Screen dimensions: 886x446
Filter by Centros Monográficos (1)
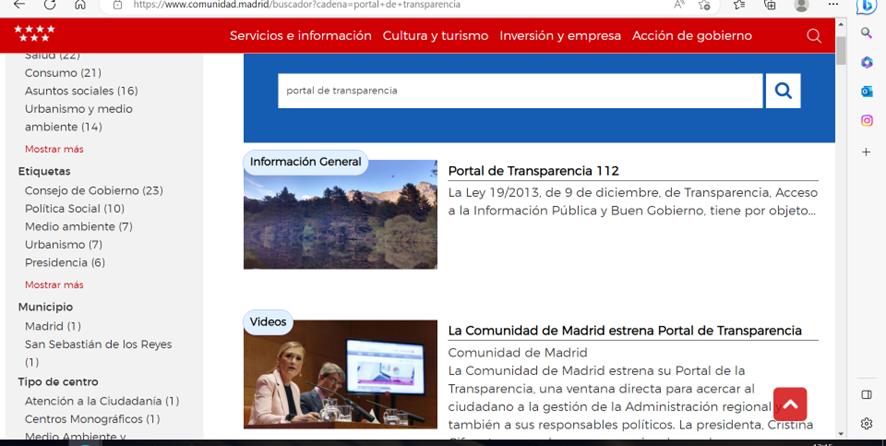point(92,419)
